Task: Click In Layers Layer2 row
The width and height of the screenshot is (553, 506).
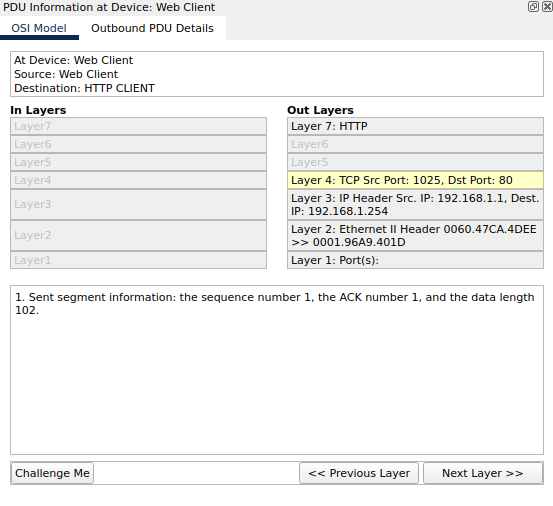Action: pos(138,236)
